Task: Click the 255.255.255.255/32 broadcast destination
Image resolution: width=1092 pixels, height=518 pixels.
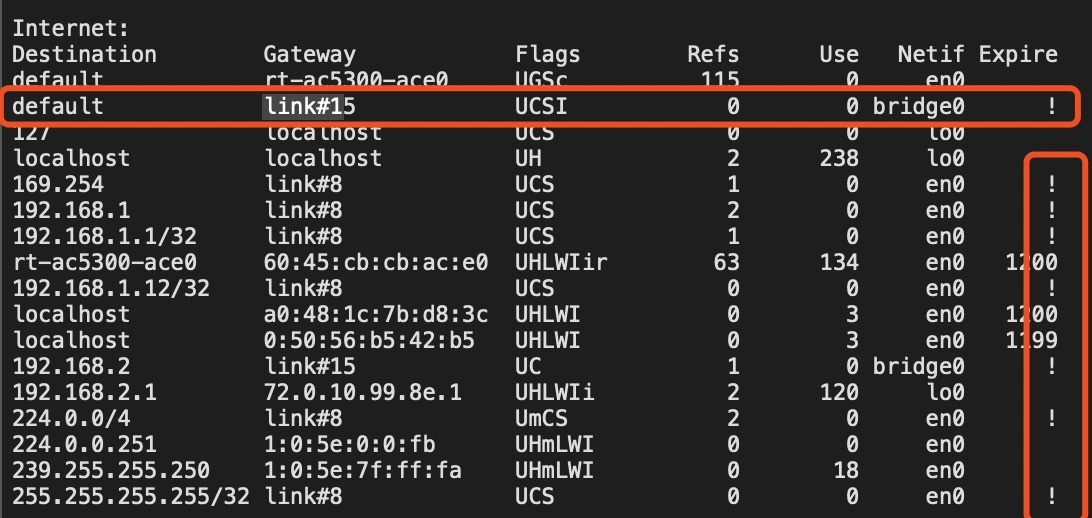Action: pos(128,496)
